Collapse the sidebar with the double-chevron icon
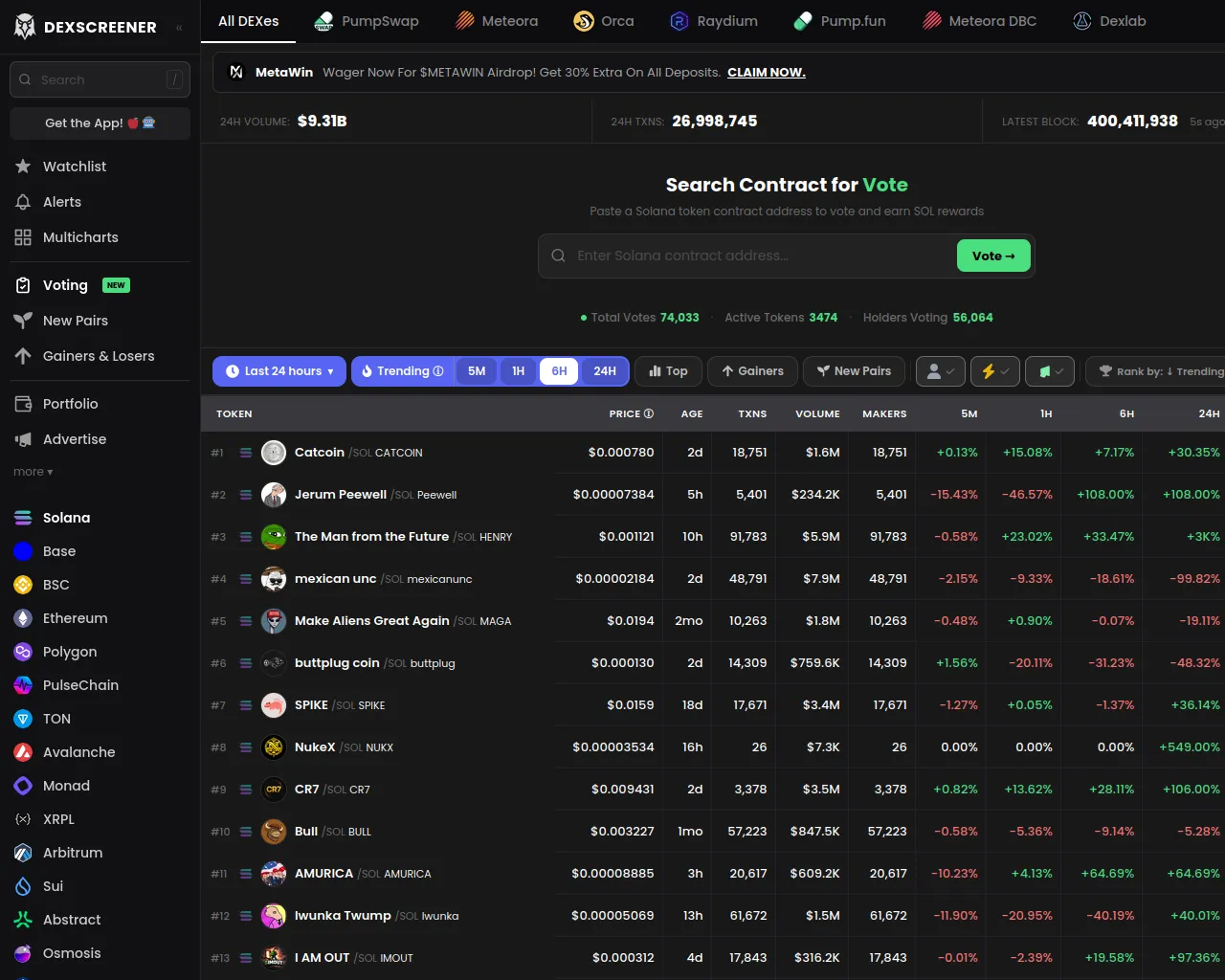The image size is (1225, 980). pyautogui.click(x=179, y=28)
